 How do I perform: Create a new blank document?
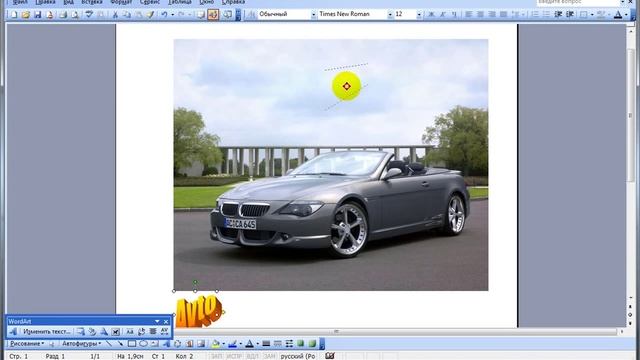tap(13, 15)
